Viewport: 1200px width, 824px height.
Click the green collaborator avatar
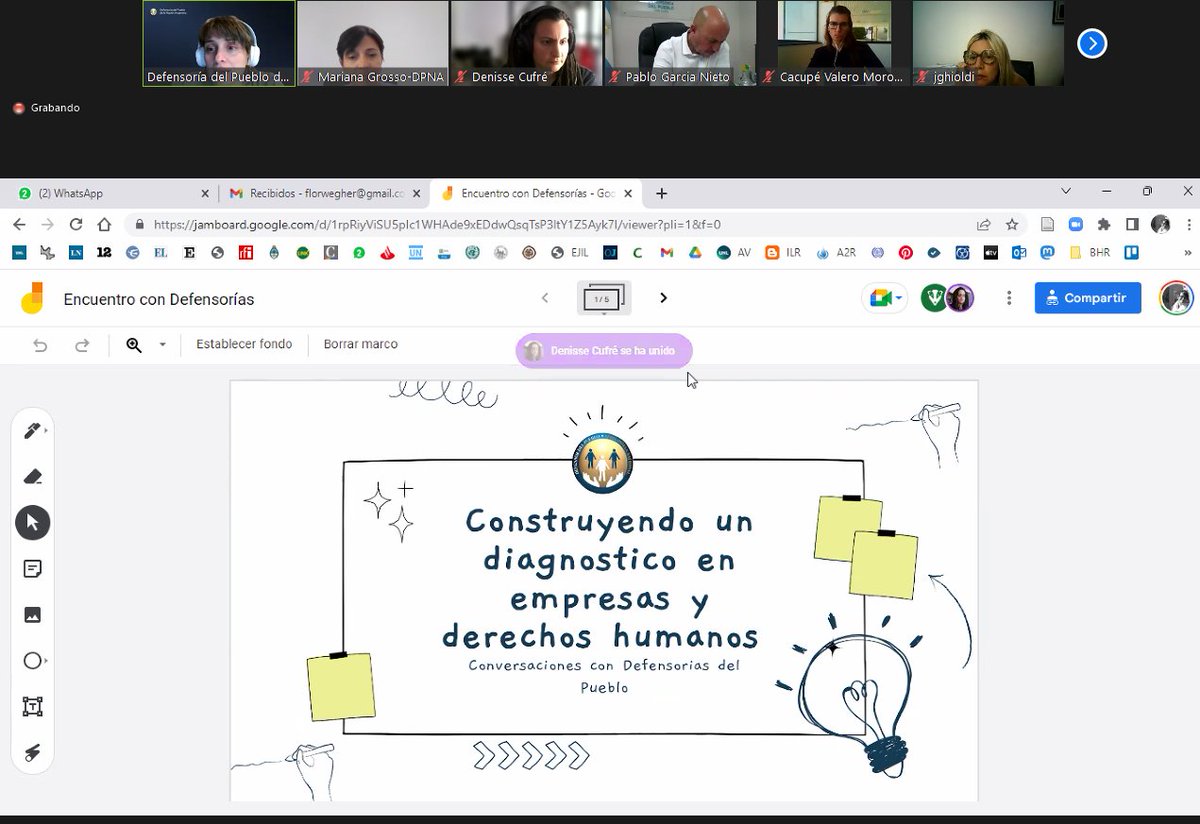tap(934, 298)
